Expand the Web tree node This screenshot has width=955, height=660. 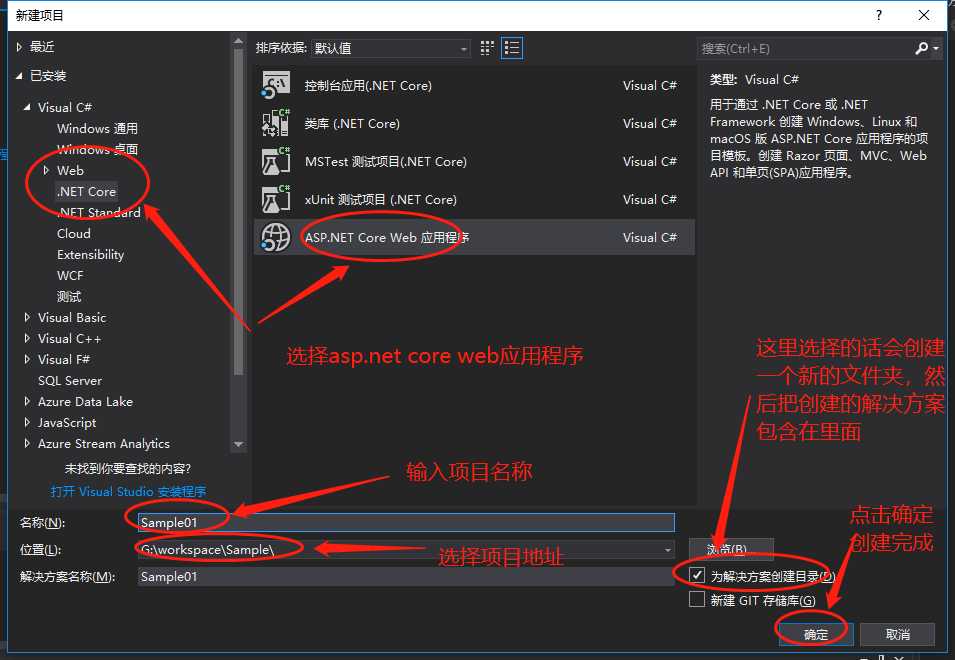tap(46, 170)
